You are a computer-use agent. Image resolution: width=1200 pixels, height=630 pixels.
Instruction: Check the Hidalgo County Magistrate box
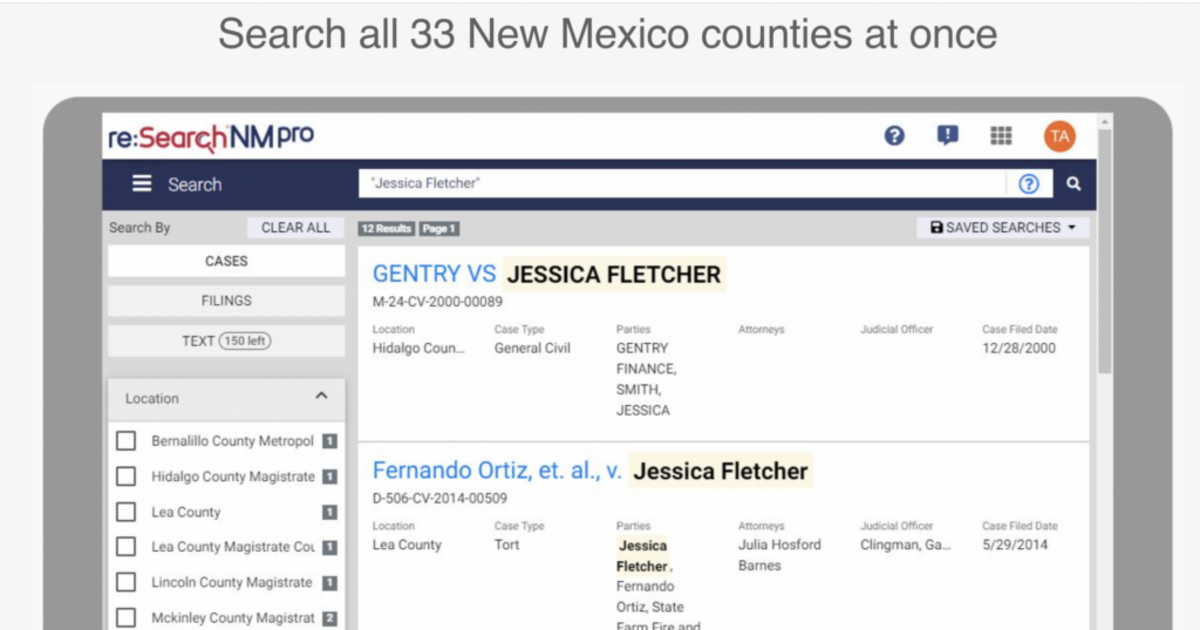[126, 476]
